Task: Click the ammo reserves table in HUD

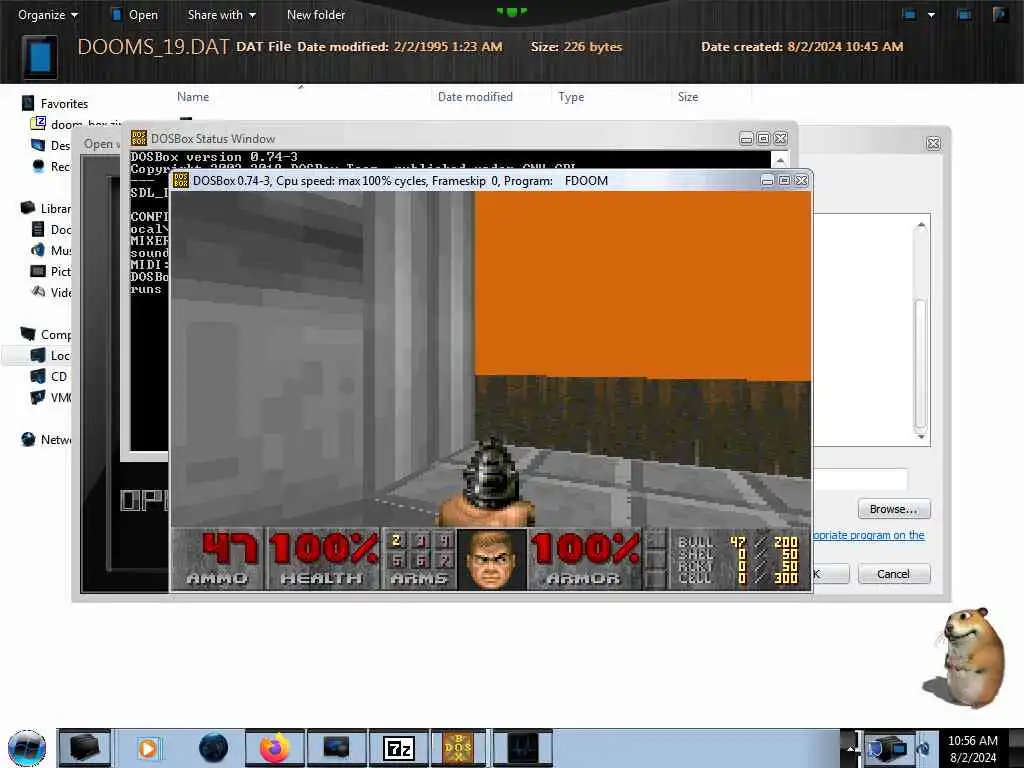Action: 737,560
